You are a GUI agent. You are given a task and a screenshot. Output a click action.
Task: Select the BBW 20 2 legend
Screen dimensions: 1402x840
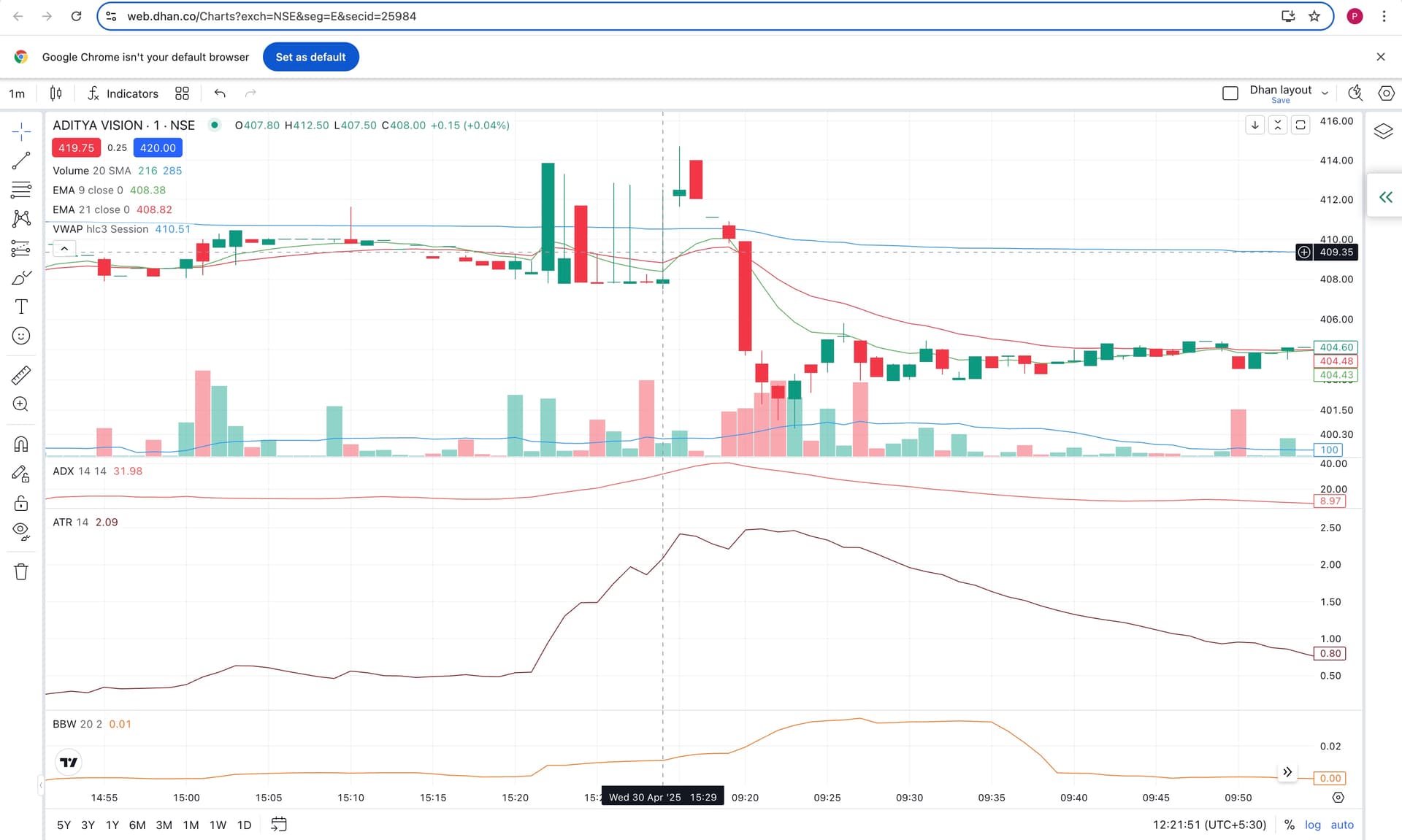pos(77,724)
